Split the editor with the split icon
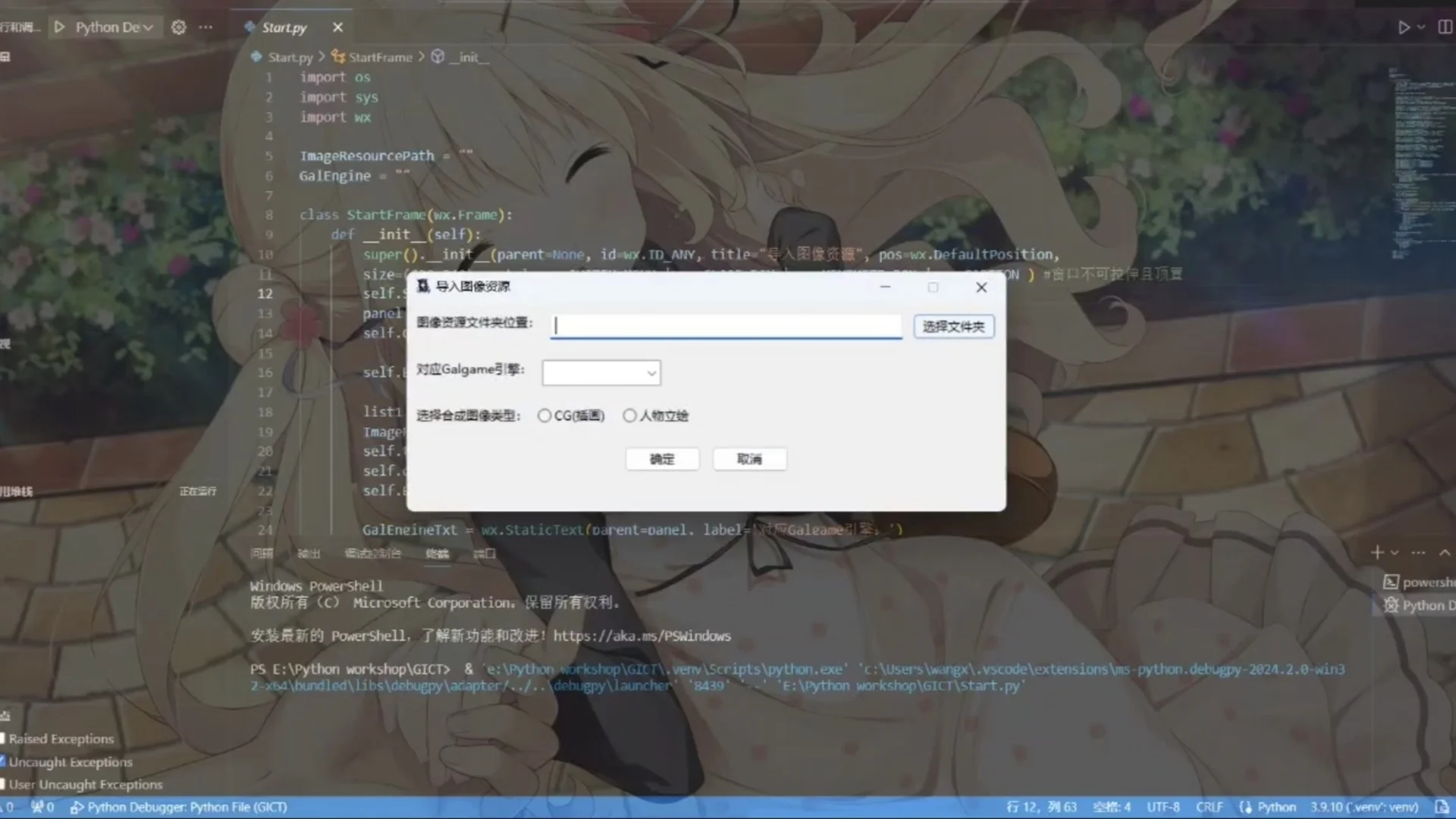This screenshot has width=1456, height=819. point(1445,27)
